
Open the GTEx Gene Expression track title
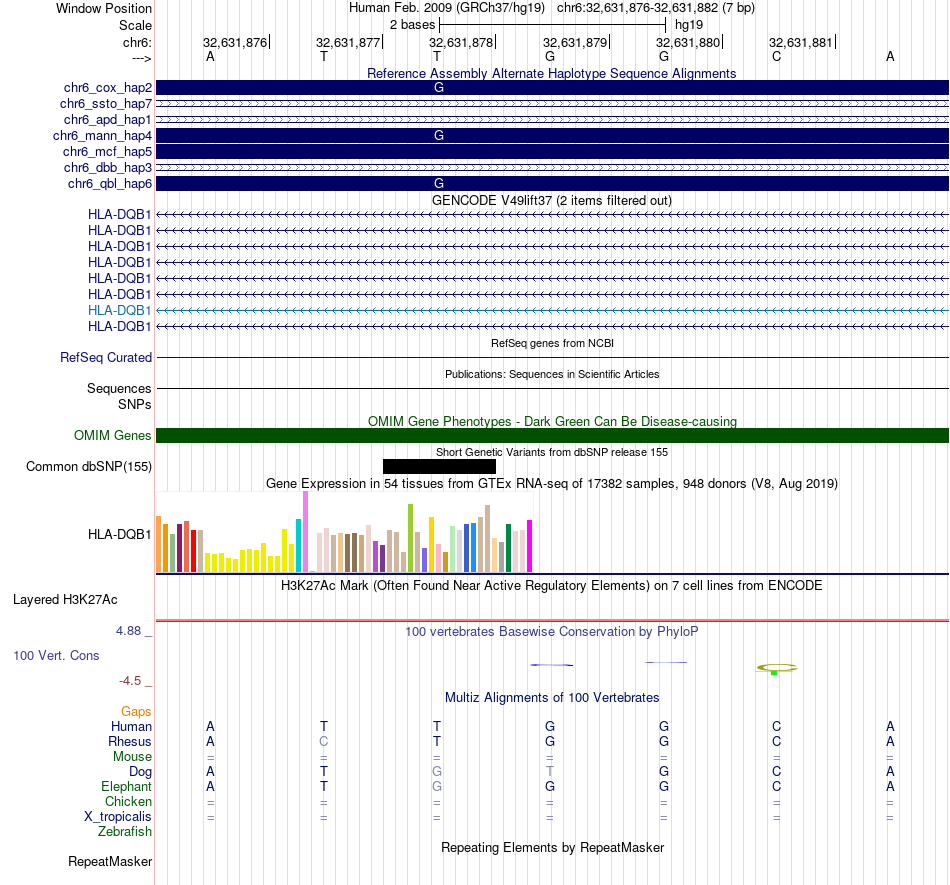point(552,483)
